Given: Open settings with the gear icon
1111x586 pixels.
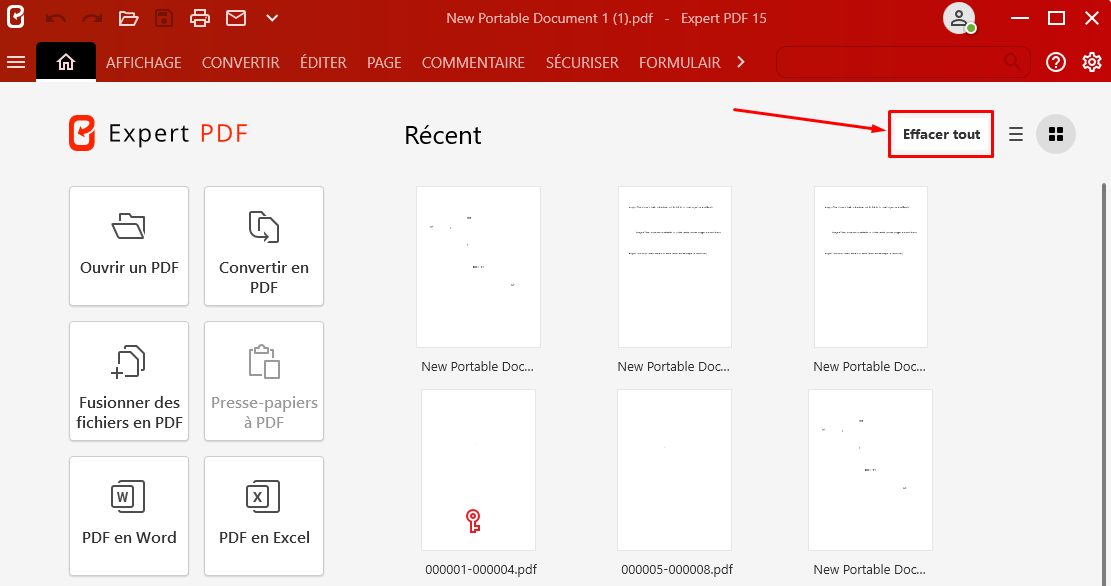Looking at the screenshot, I should click(x=1092, y=62).
